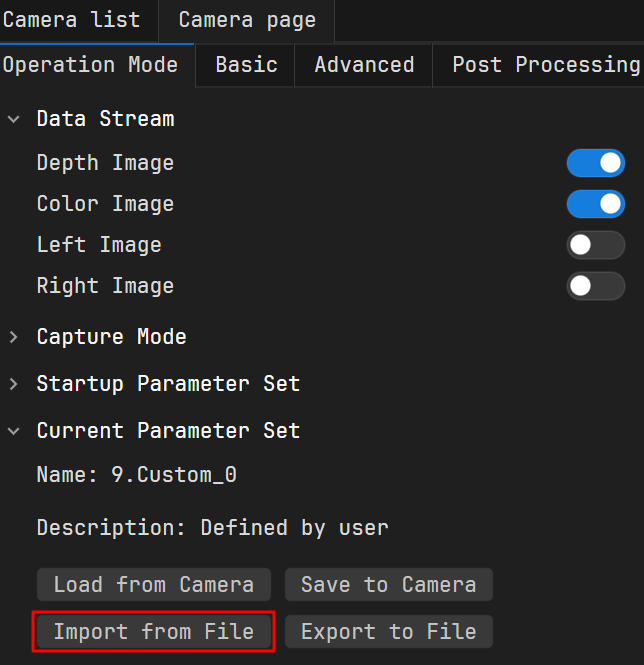
Task: Turn off the Color Image toggle
Action: tap(595, 204)
